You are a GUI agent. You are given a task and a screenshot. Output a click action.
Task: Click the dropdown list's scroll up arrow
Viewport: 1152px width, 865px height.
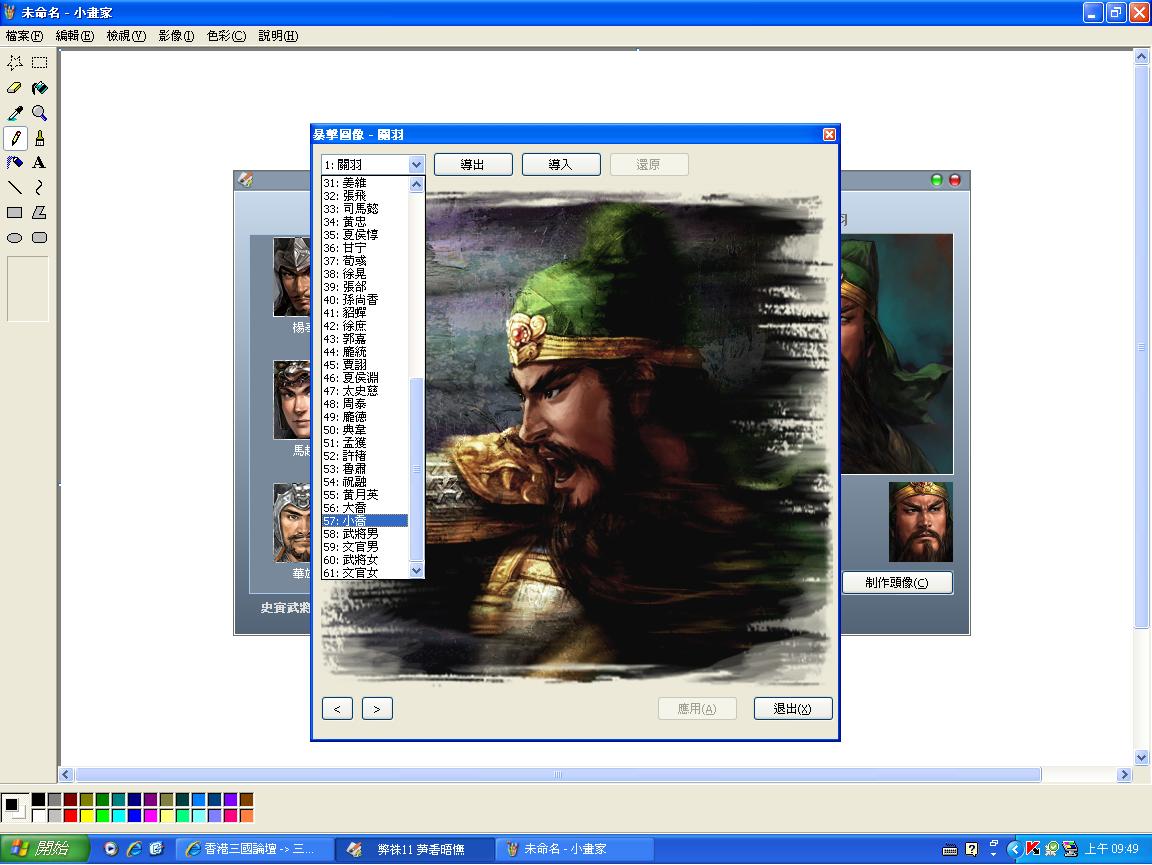pos(417,184)
